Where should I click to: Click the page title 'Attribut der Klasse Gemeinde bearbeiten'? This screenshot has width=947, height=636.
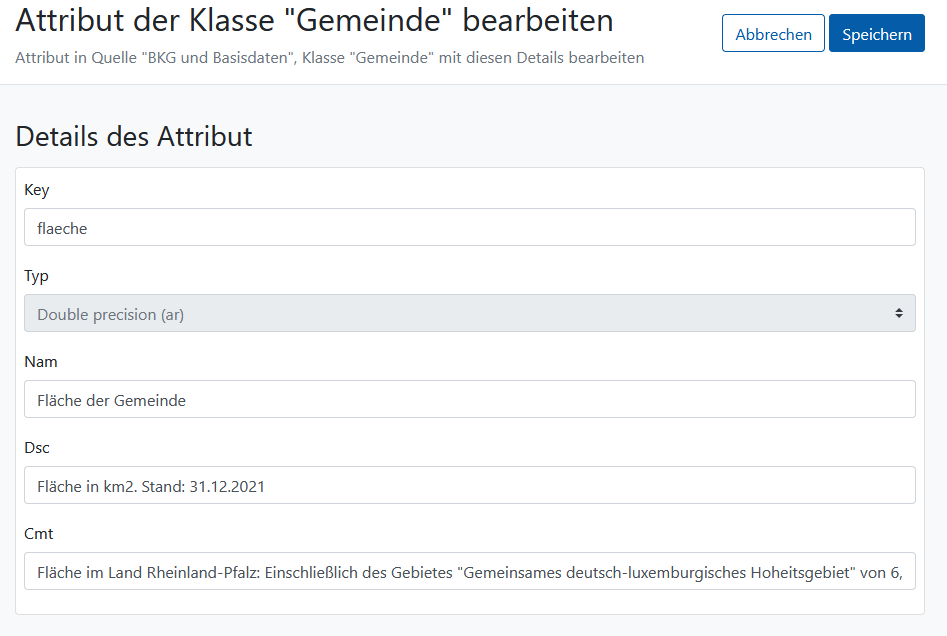point(314,20)
